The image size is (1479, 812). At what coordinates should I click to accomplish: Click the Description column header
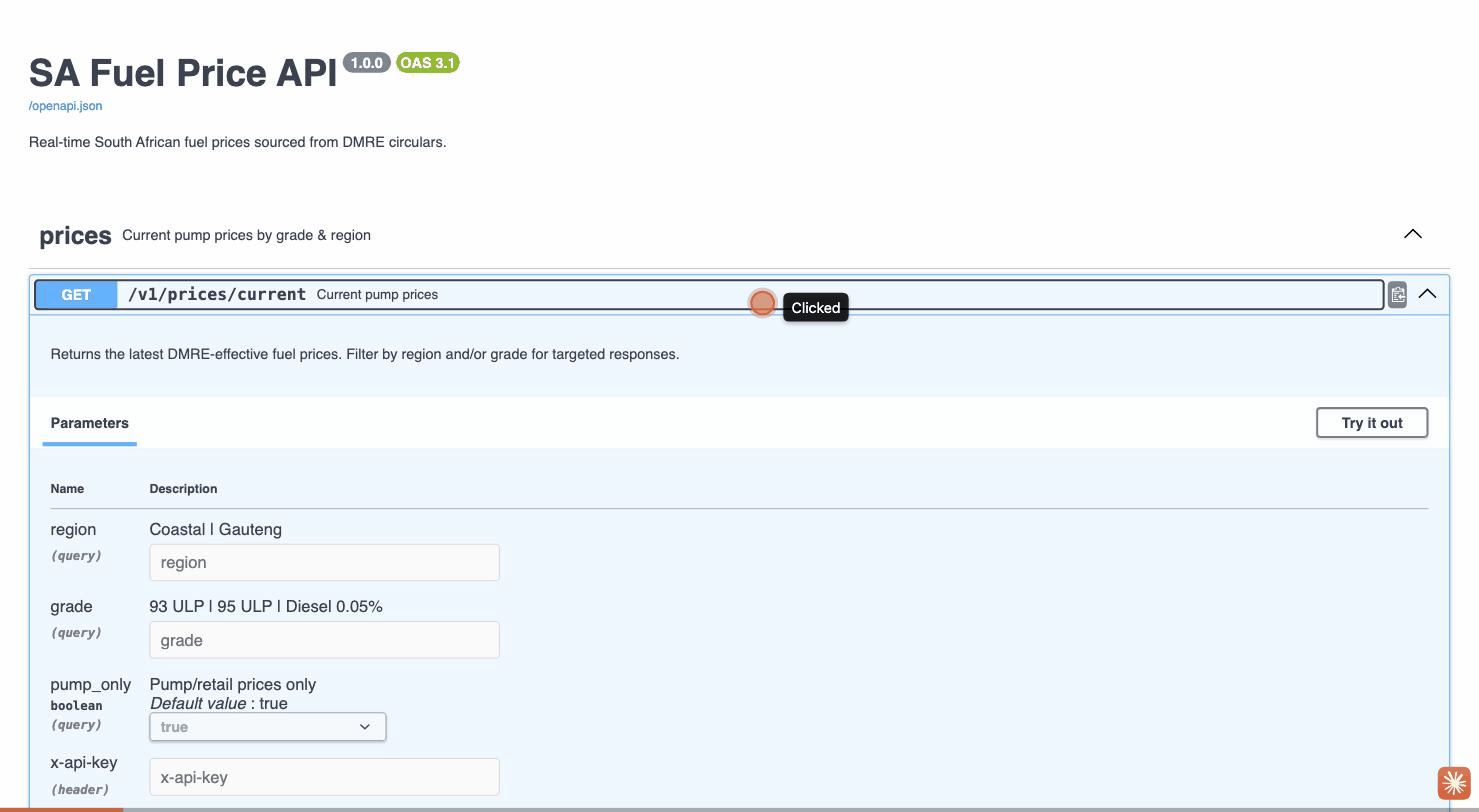[183, 489]
